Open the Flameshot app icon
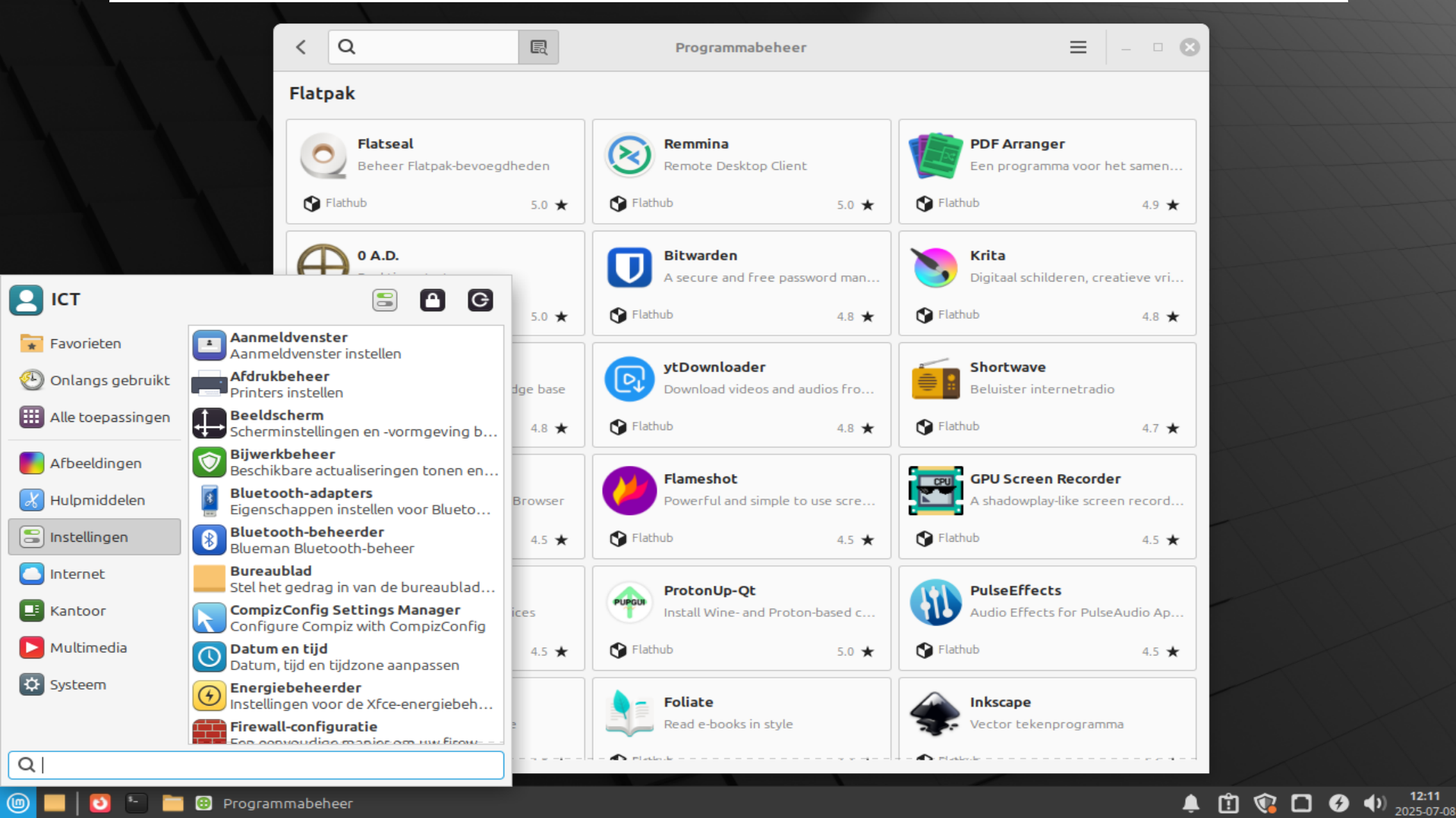Viewport: 1456px width, 818px height. 629,490
